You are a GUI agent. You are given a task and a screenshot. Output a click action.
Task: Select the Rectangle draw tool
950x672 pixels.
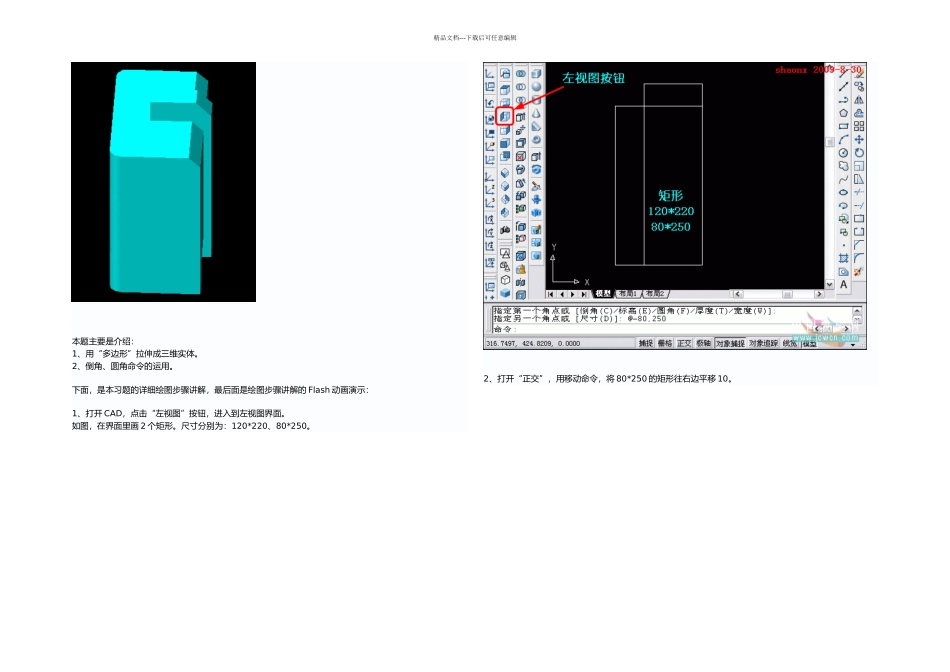tap(843, 127)
